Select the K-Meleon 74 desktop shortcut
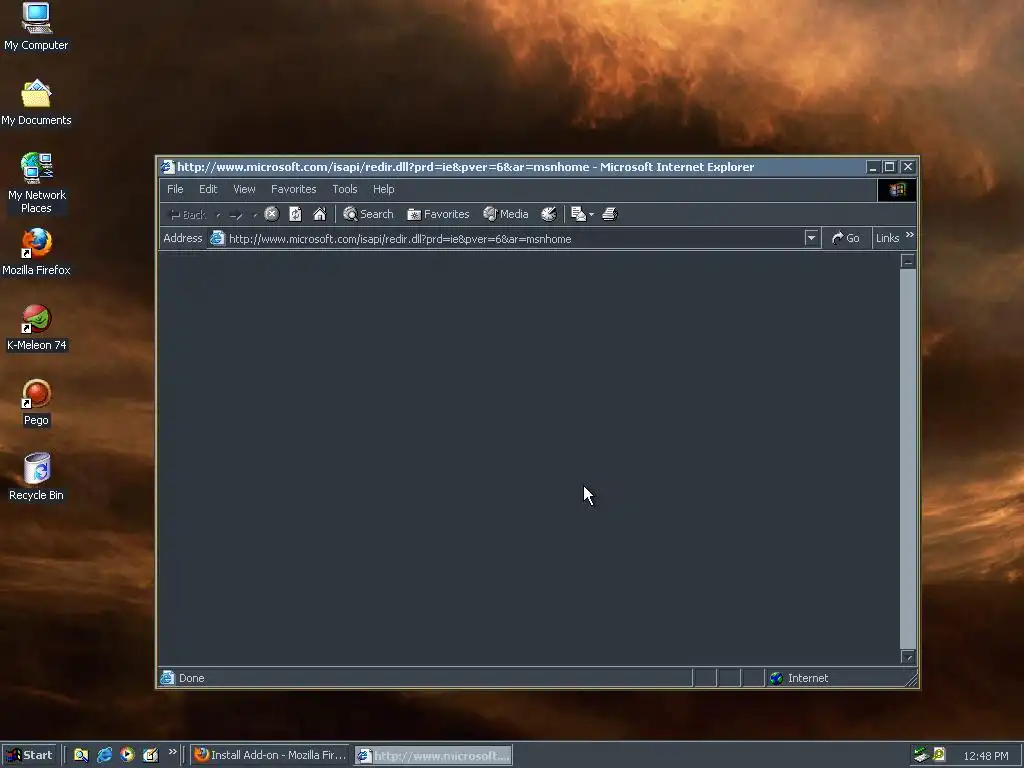This screenshot has height=768, width=1024. [x=36, y=327]
